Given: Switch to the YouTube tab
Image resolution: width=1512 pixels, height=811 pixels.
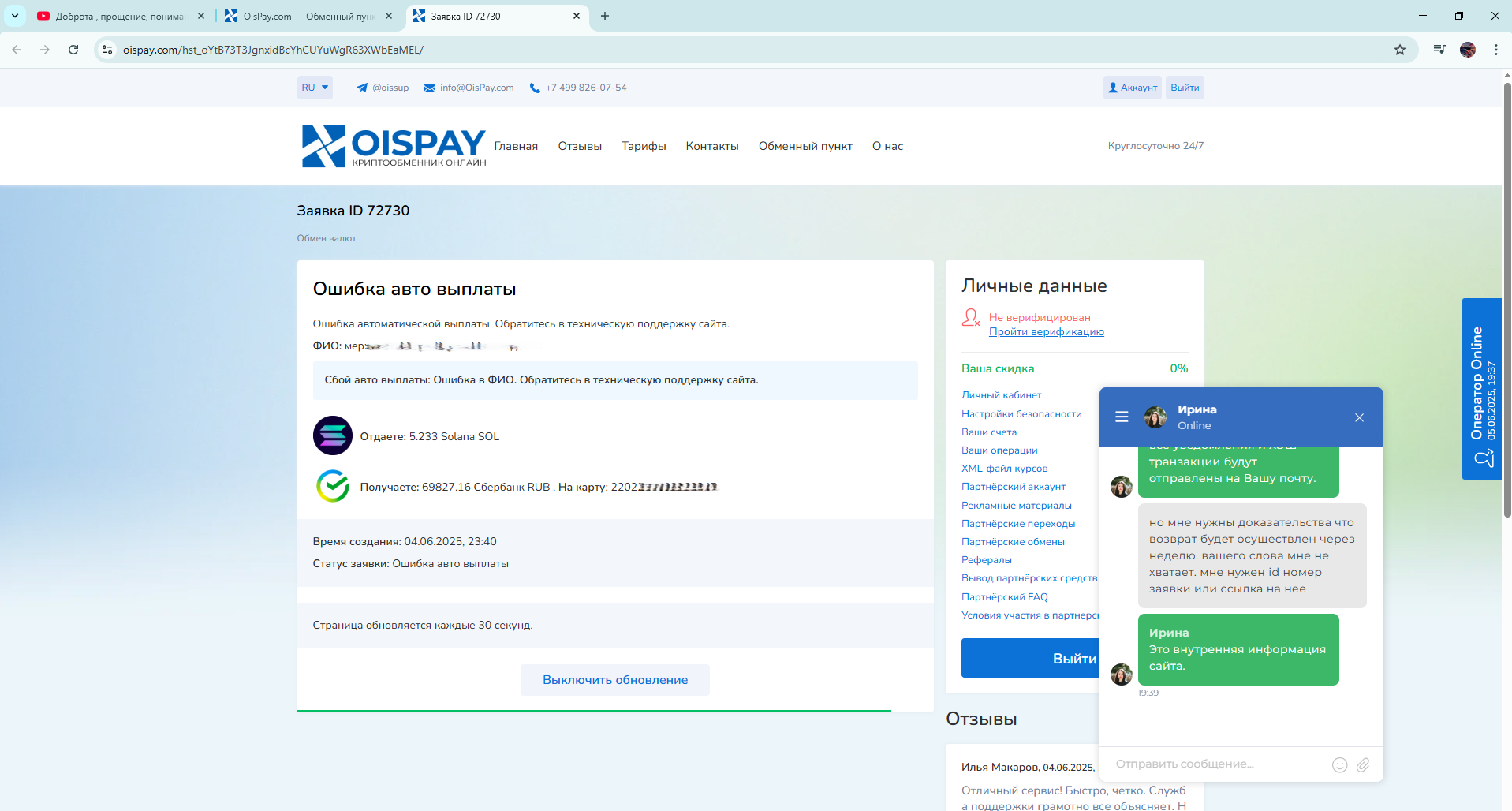Looking at the screenshot, I should (x=121, y=16).
